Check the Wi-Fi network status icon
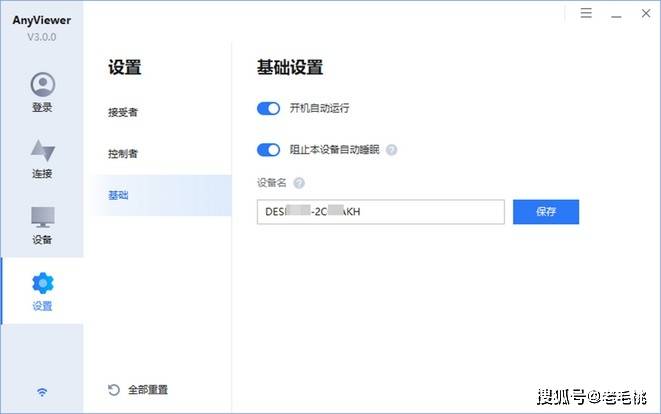 pos(42,392)
